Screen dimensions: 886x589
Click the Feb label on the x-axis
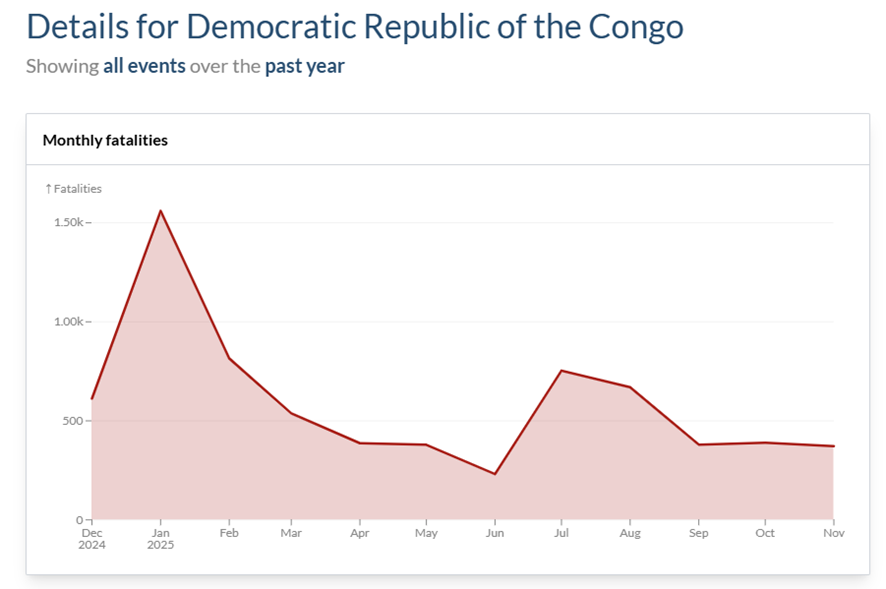pos(227,533)
